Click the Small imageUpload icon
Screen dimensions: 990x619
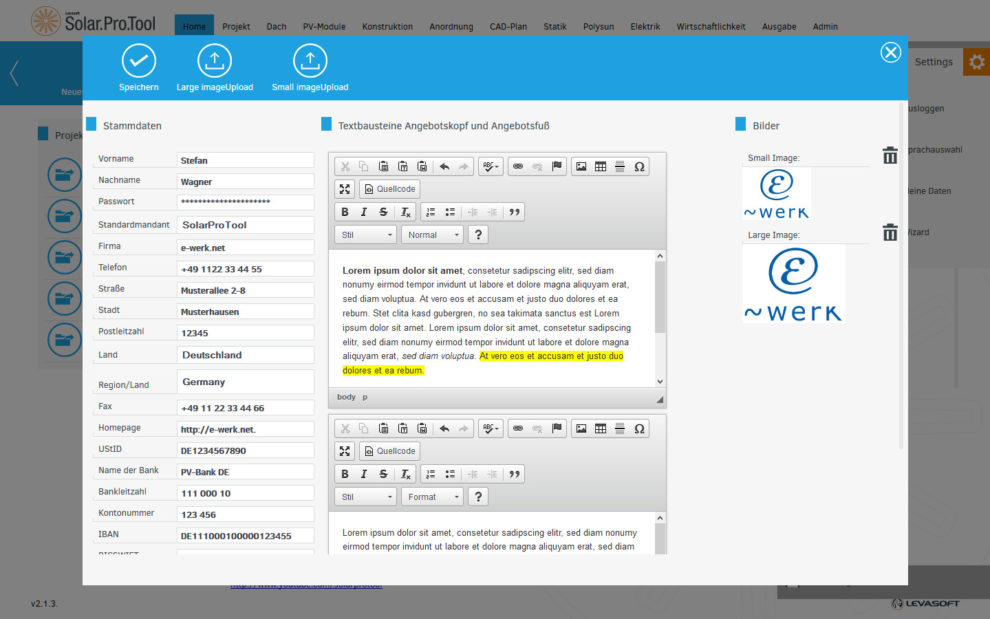[x=310, y=62]
